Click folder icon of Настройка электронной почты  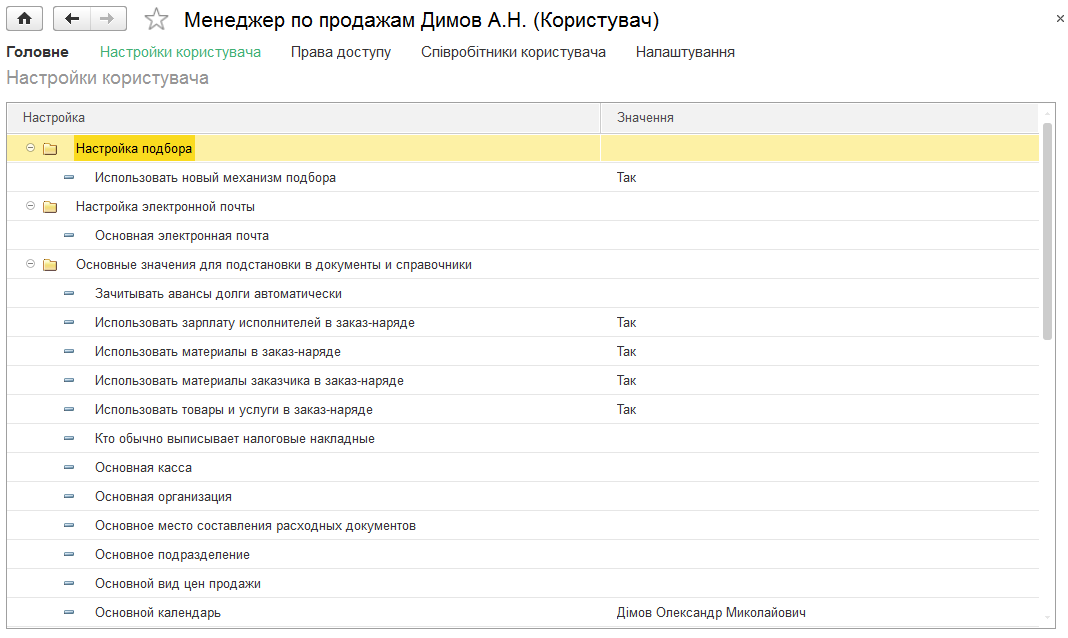tap(50, 206)
